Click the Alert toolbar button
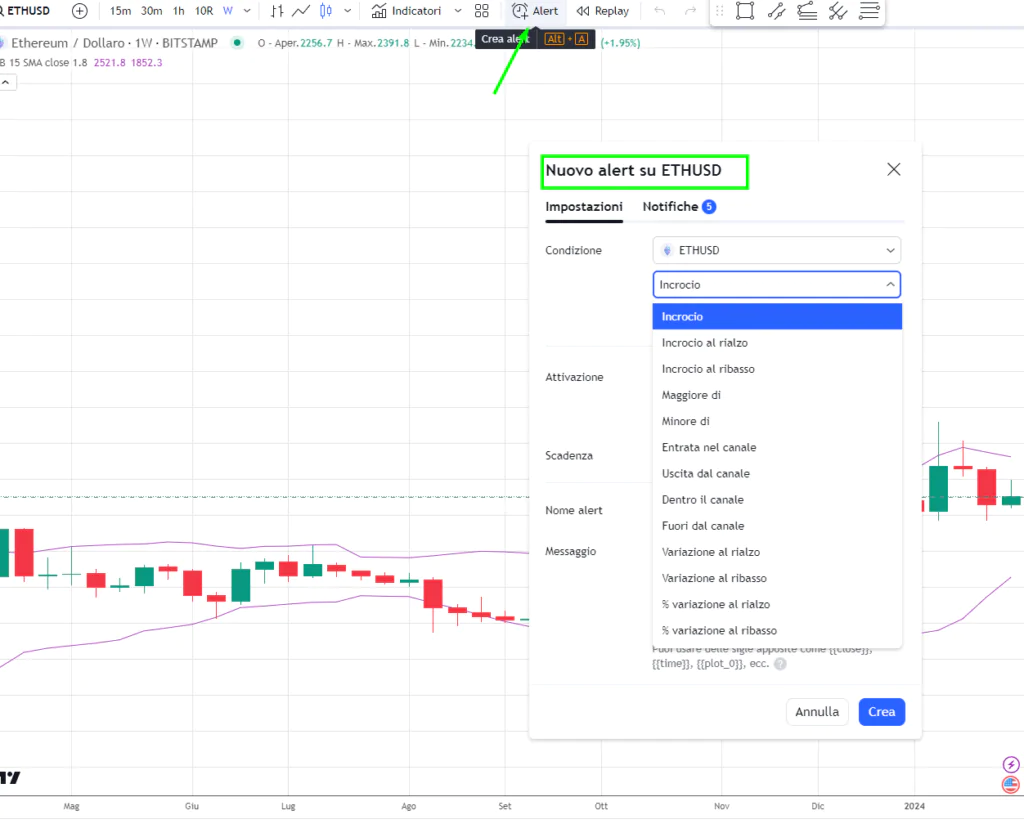This screenshot has height=824, width=1024. 535,11
